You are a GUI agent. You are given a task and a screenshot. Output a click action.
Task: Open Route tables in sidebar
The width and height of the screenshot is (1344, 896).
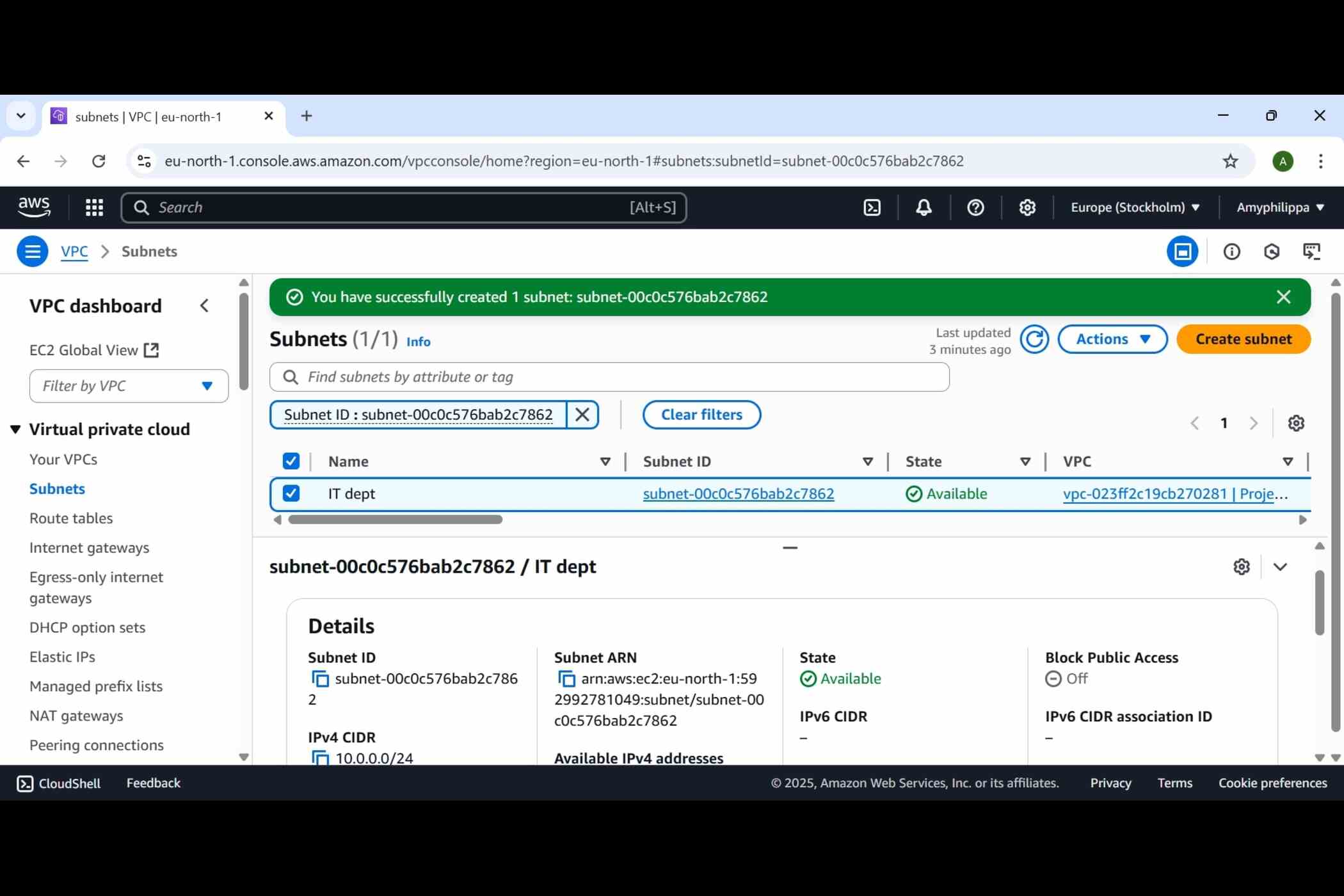click(71, 518)
